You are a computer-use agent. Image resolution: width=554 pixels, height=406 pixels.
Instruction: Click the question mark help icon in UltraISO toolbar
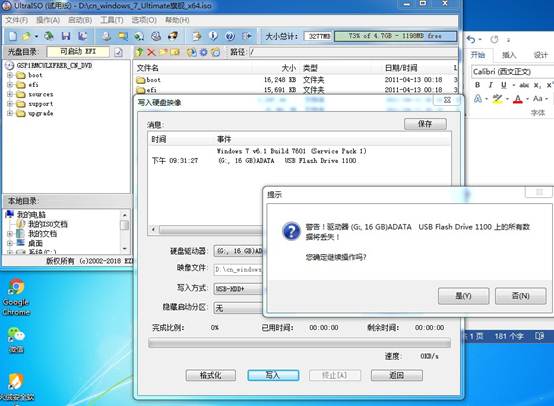click(x=230, y=36)
